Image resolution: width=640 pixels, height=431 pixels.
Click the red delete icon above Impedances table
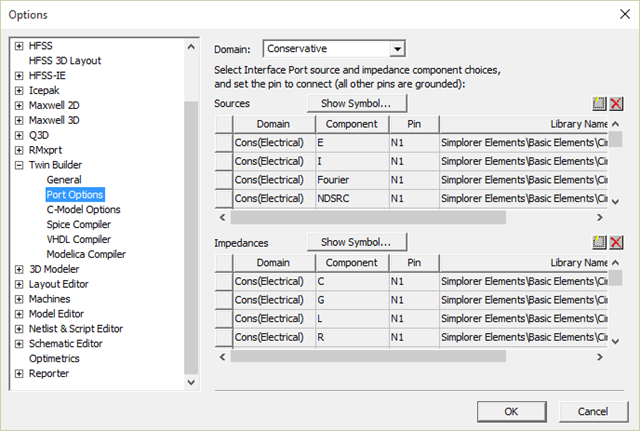coord(616,242)
